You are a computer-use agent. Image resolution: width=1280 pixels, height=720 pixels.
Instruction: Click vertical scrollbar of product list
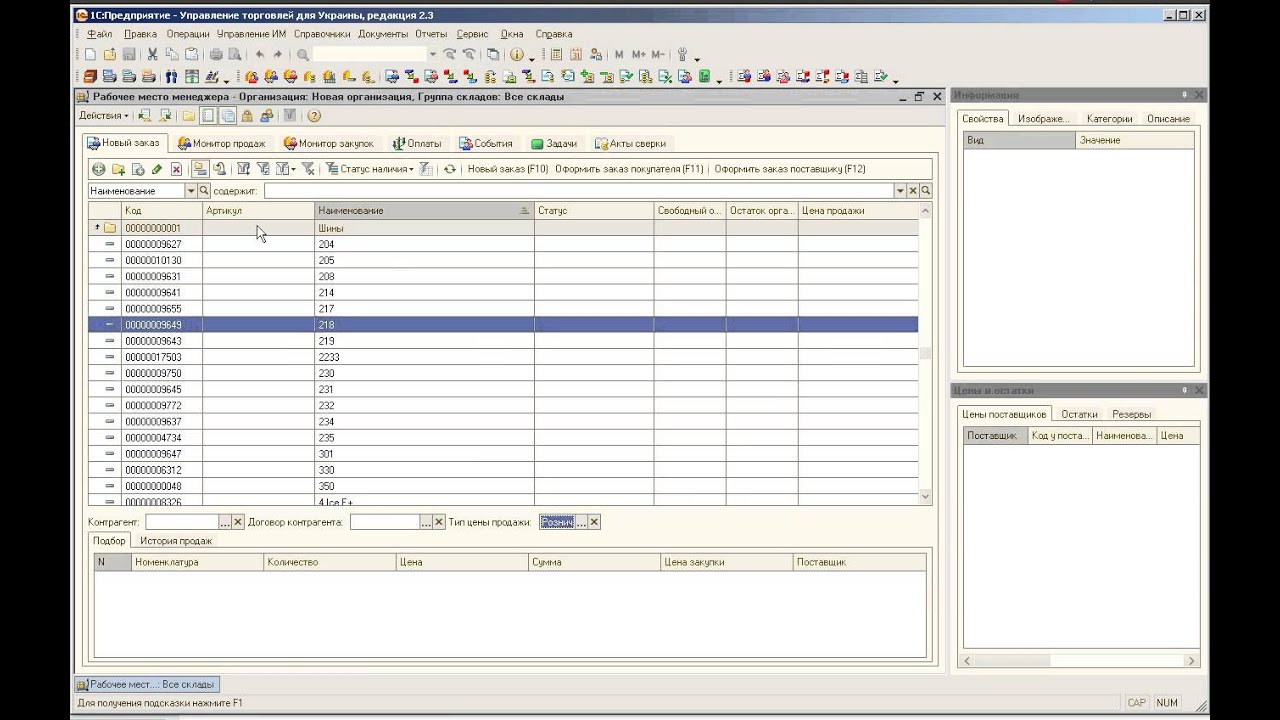point(925,353)
